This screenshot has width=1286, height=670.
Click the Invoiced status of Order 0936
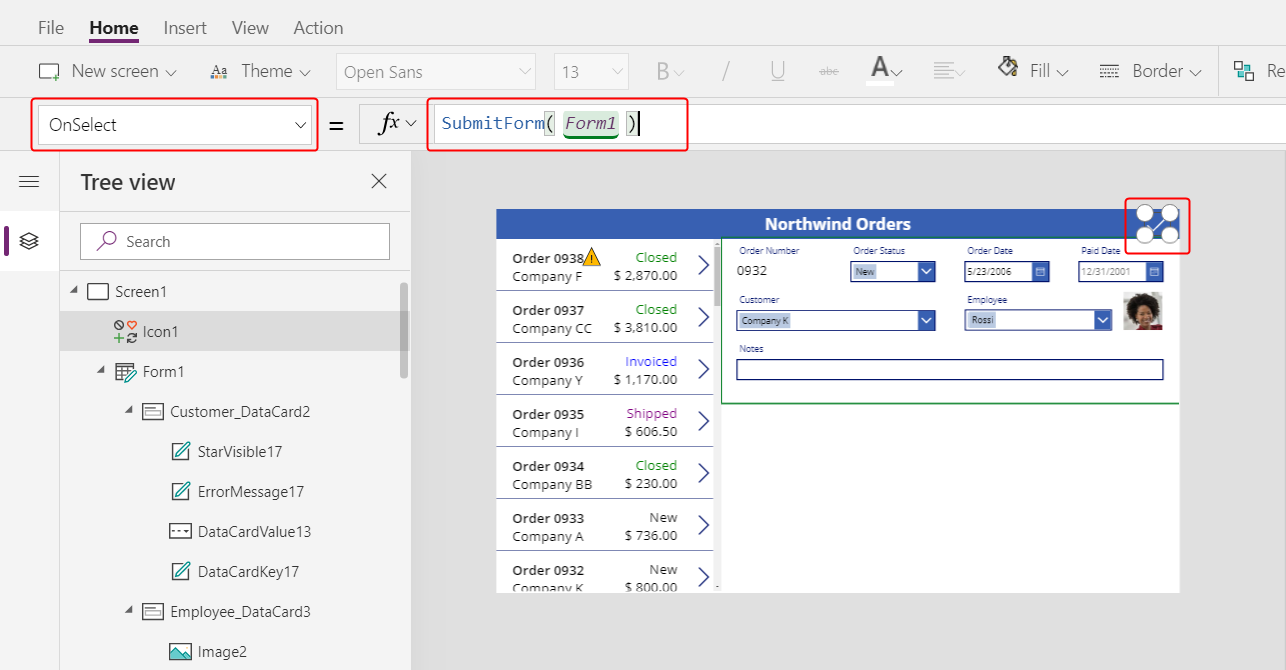pyautogui.click(x=651, y=361)
